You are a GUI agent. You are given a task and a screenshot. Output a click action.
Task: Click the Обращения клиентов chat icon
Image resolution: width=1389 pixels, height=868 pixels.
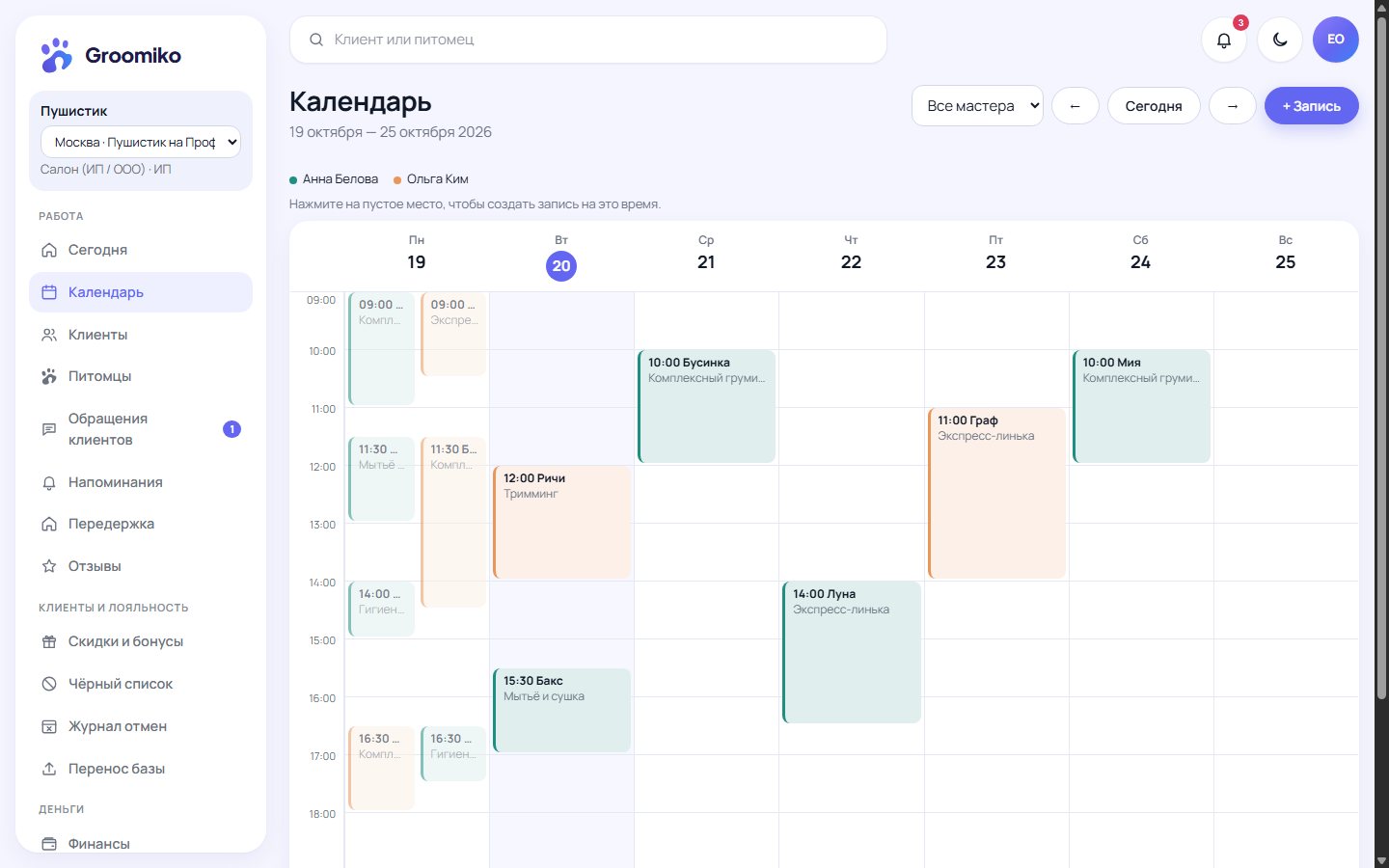coord(49,429)
